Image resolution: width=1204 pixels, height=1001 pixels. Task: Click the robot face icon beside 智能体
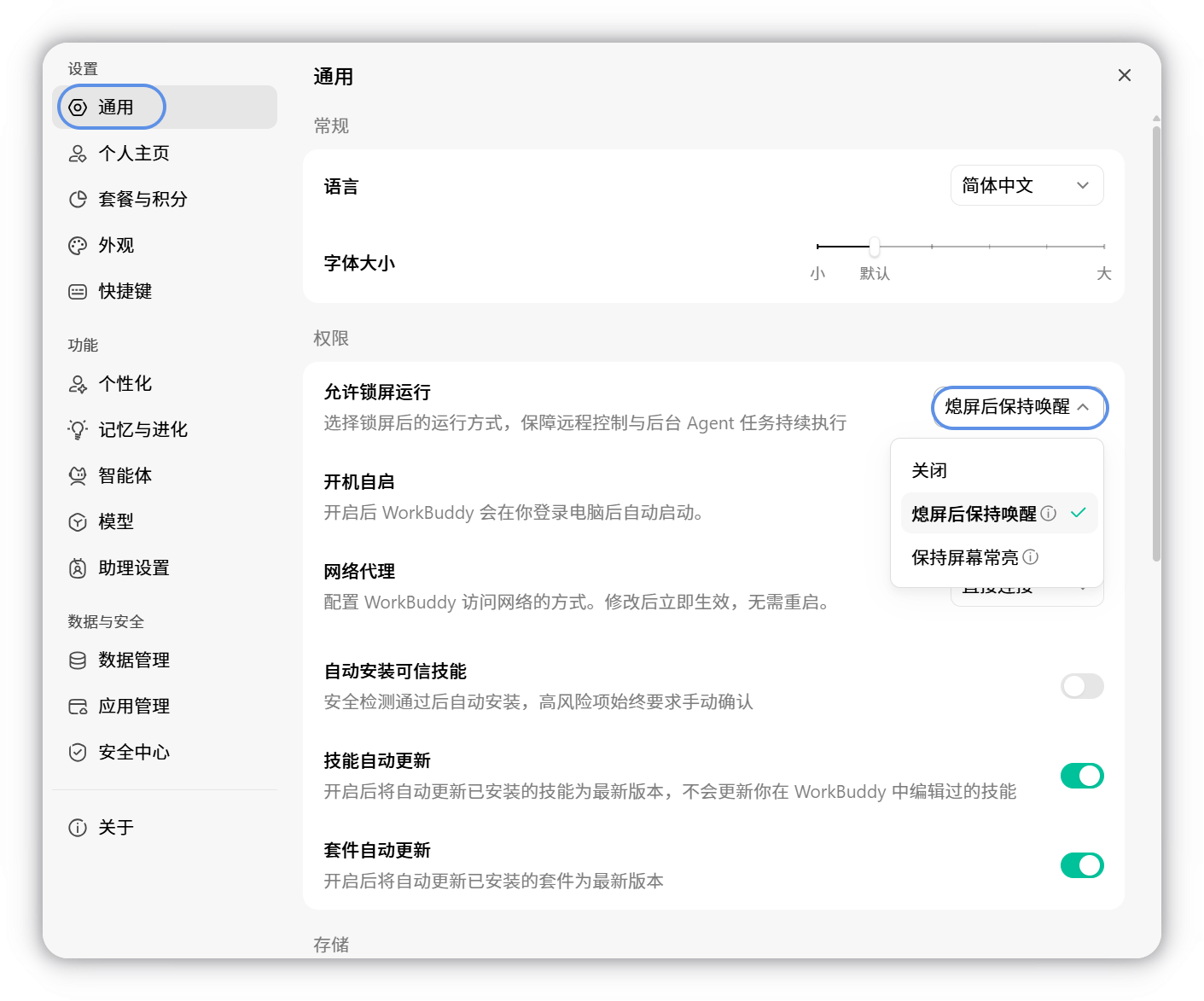(78, 476)
